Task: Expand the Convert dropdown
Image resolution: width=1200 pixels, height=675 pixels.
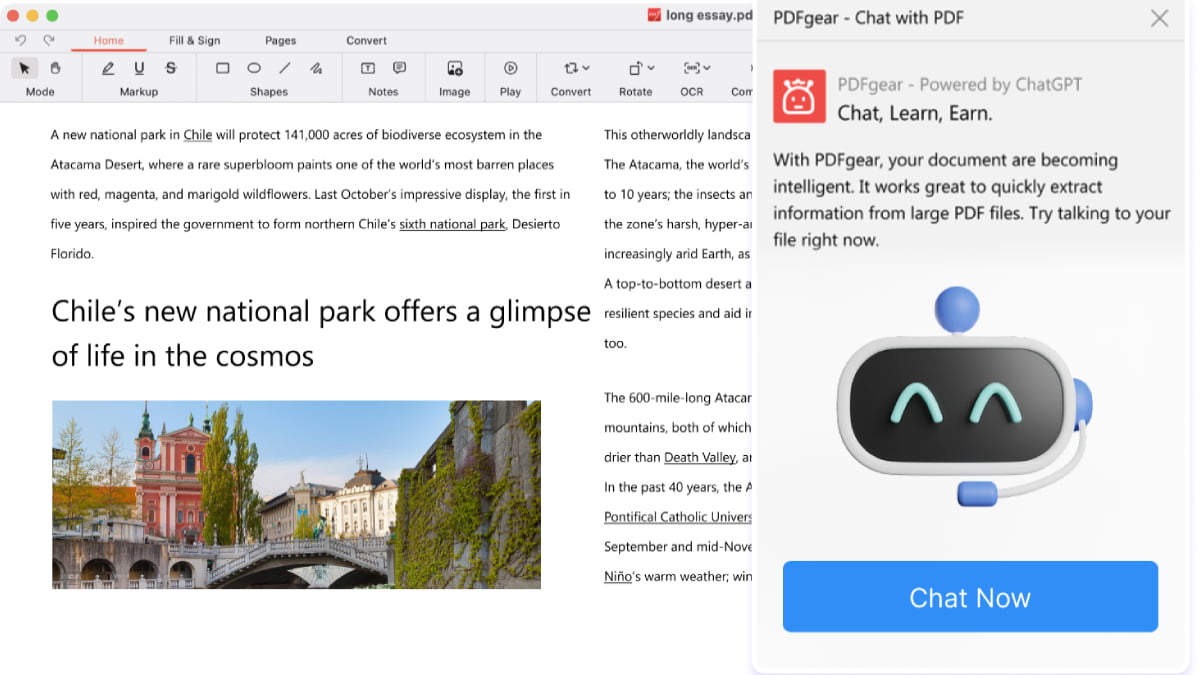Action: point(576,68)
